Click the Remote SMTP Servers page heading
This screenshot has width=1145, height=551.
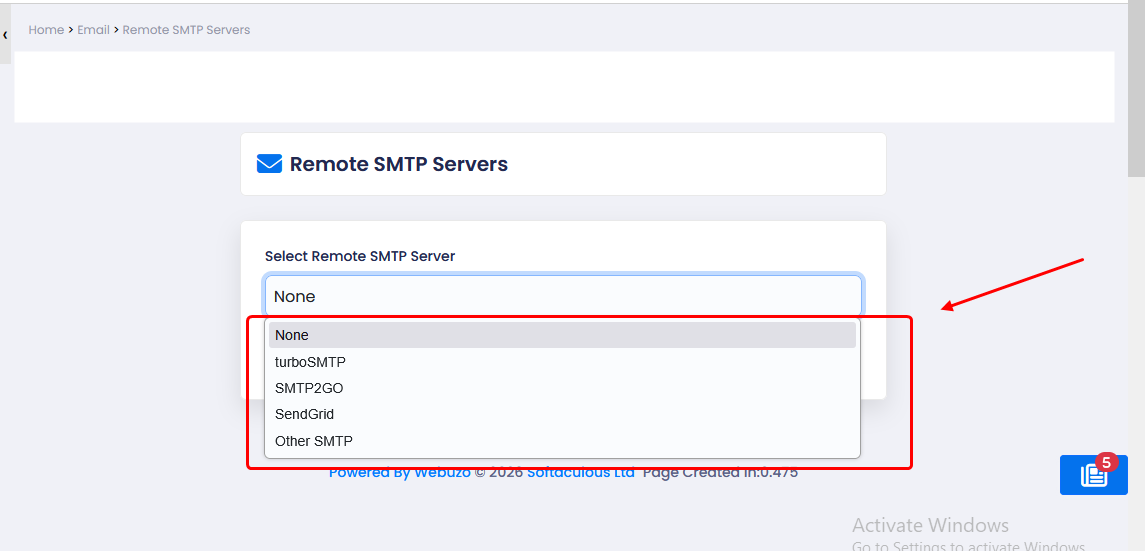[x=398, y=164]
